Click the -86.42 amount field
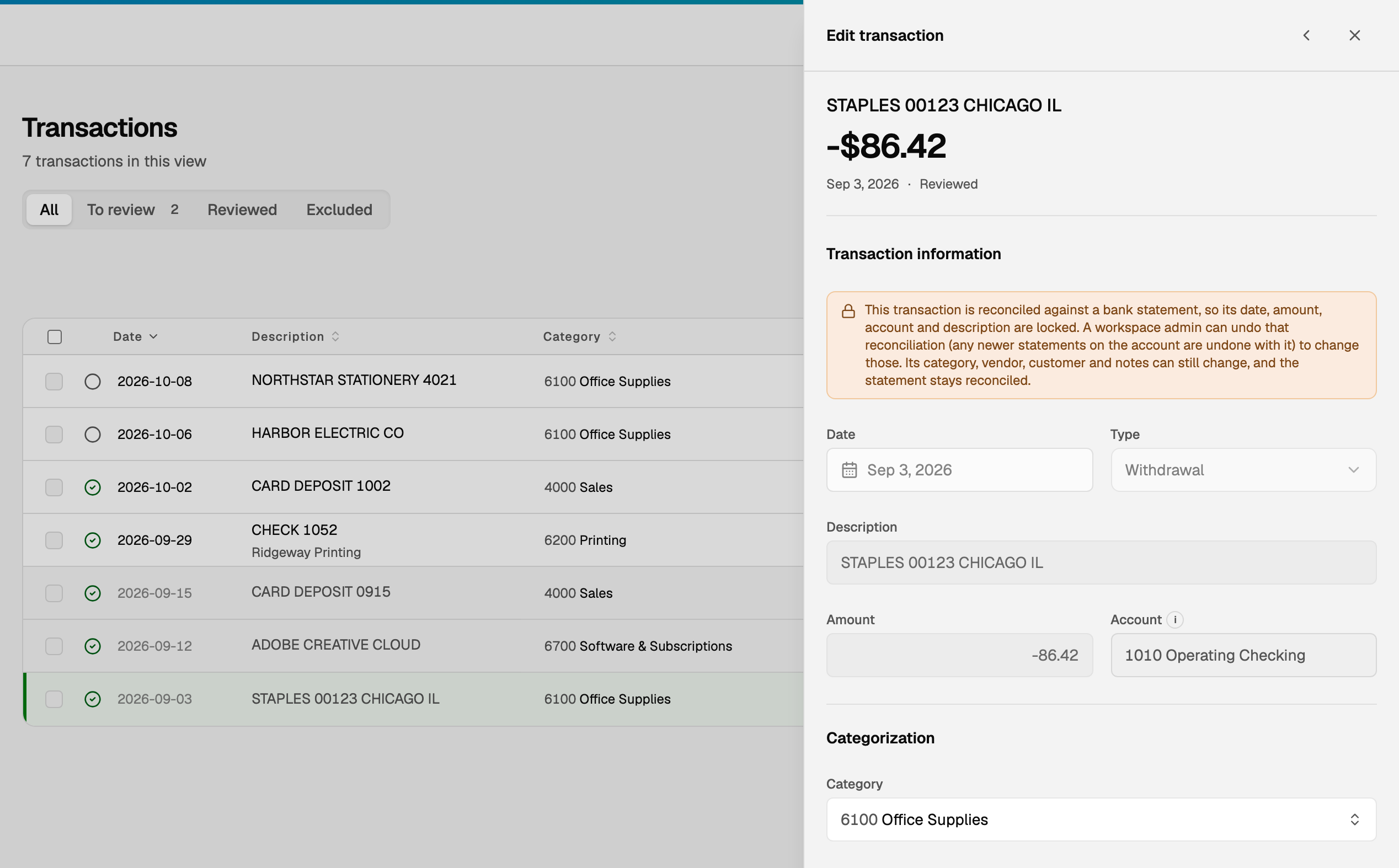This screenshot has width=1399, height=868. (x=959, y=655)
